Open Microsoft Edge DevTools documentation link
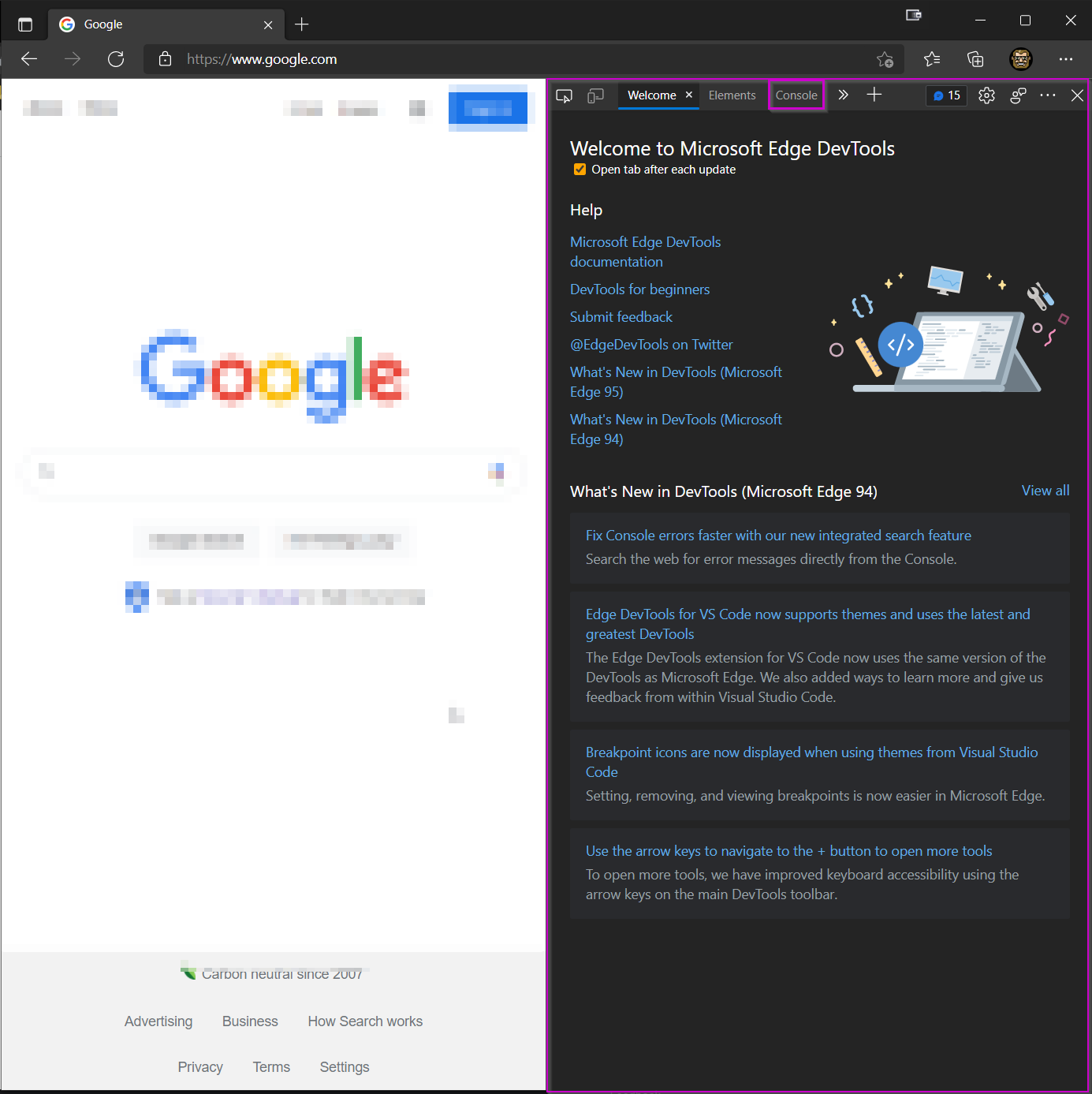The width and height of the screenshot is (1092, 1094). (x=645, y=252)
